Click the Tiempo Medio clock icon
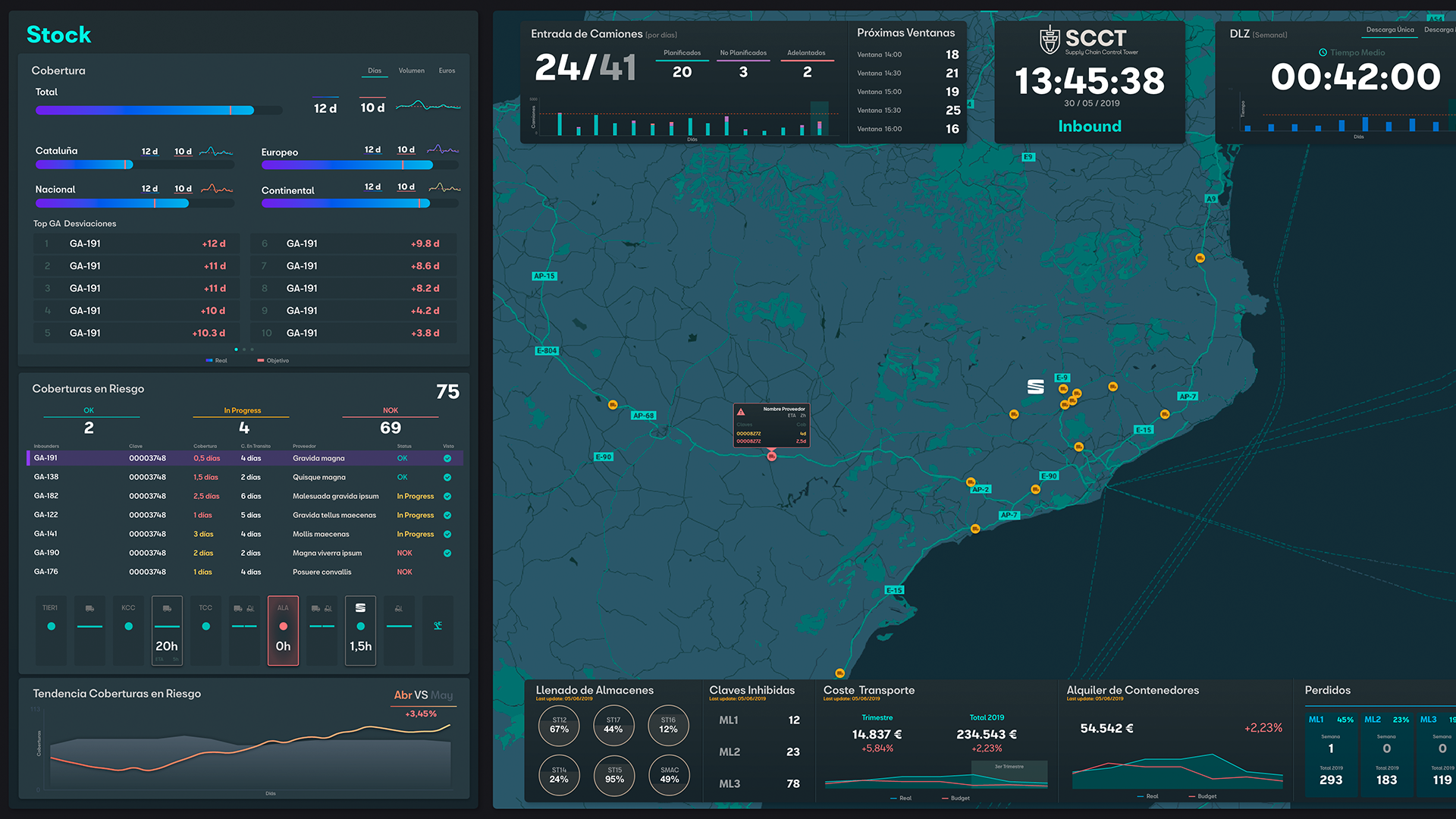 click(1323, 52)
